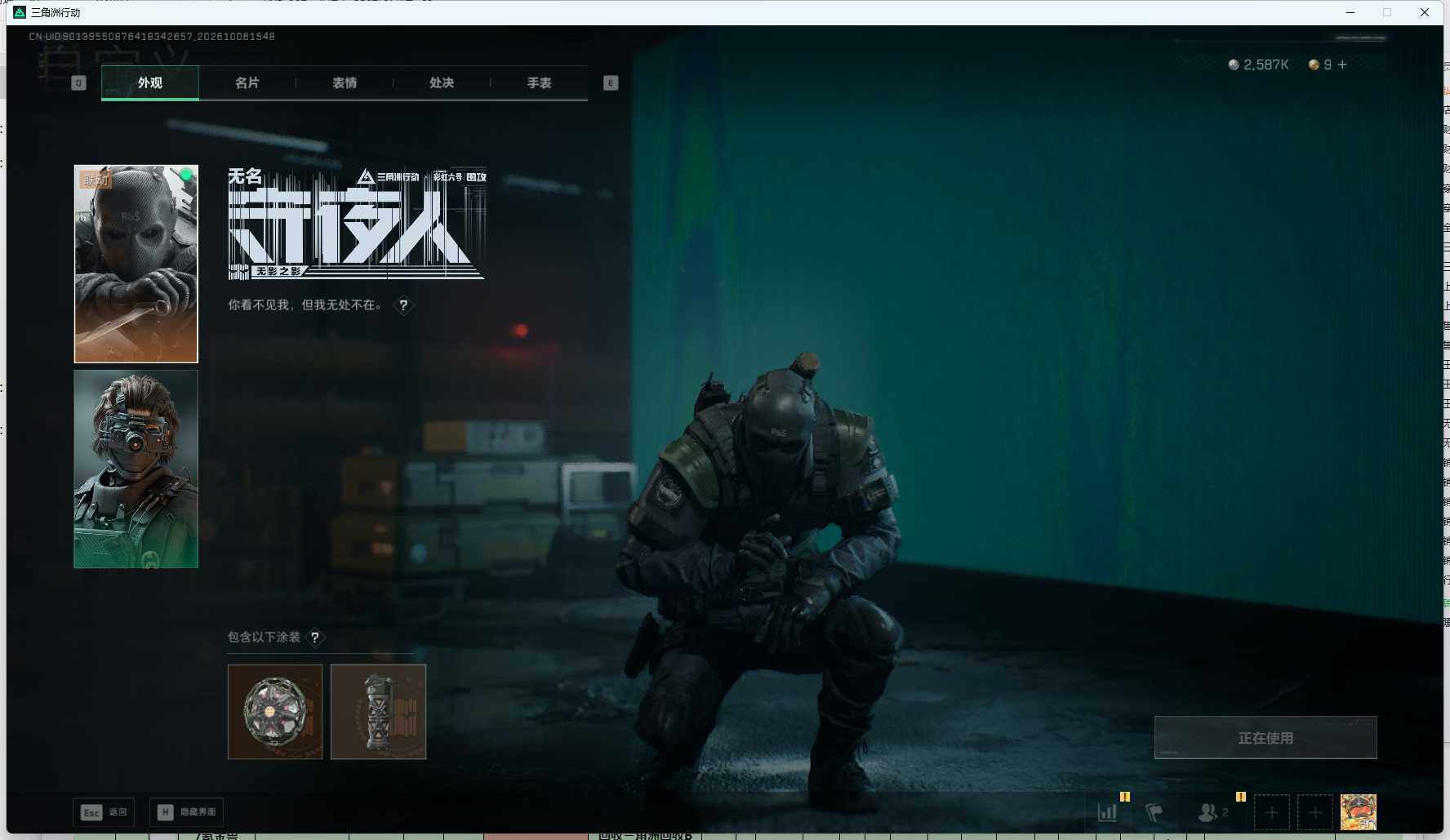Add premium currency with plus icon
Image resolution: width=1450 pixels, height=840 pixels.
pos(1342,64)
